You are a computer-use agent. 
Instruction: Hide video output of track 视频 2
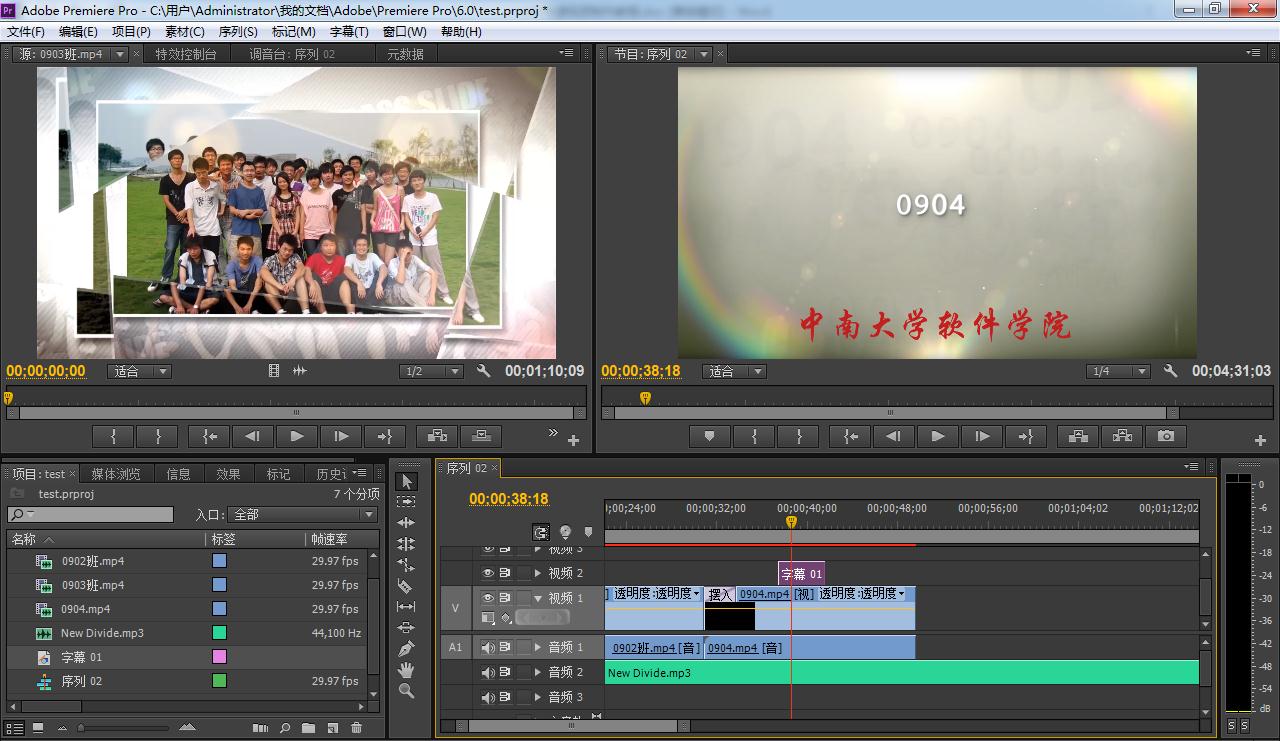coord(488,572)
